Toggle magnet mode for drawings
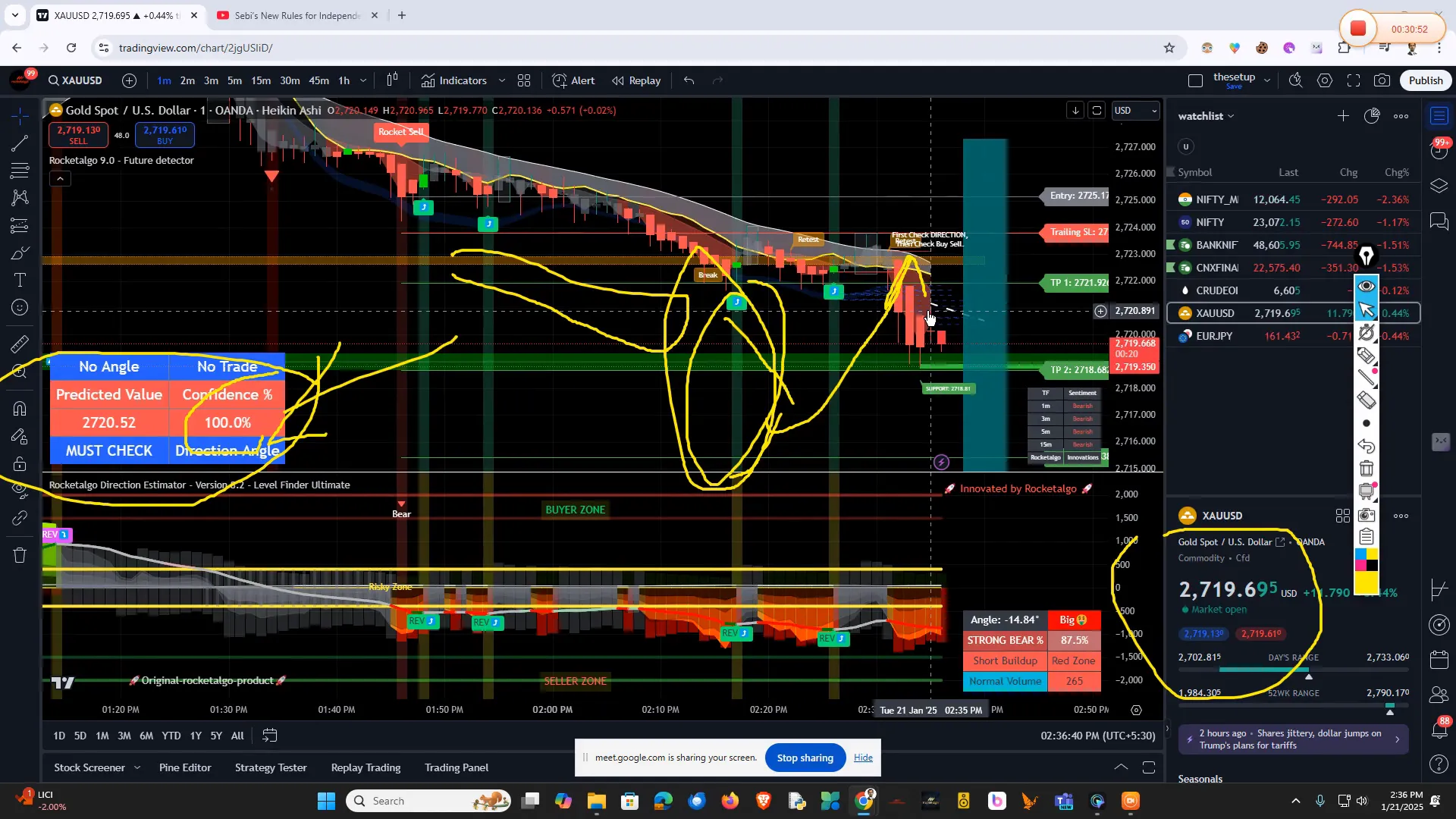 20,409
